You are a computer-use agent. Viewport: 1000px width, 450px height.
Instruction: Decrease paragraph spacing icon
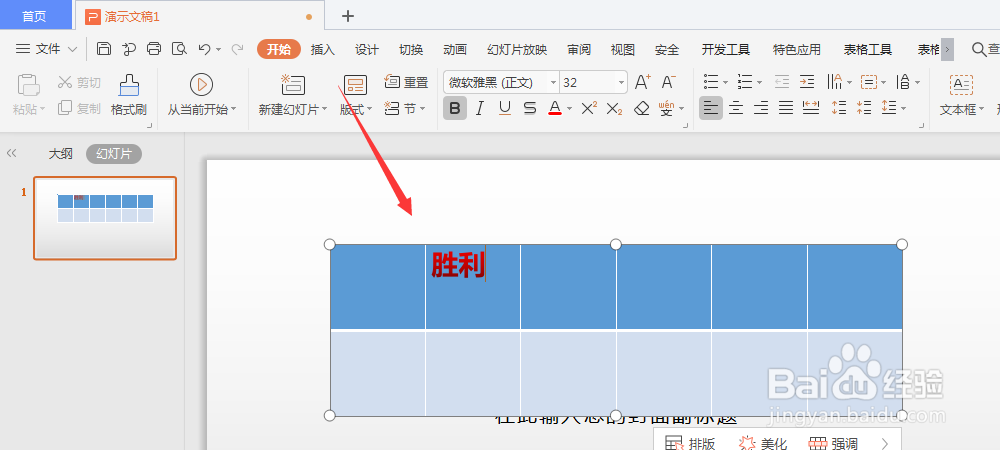864,108
